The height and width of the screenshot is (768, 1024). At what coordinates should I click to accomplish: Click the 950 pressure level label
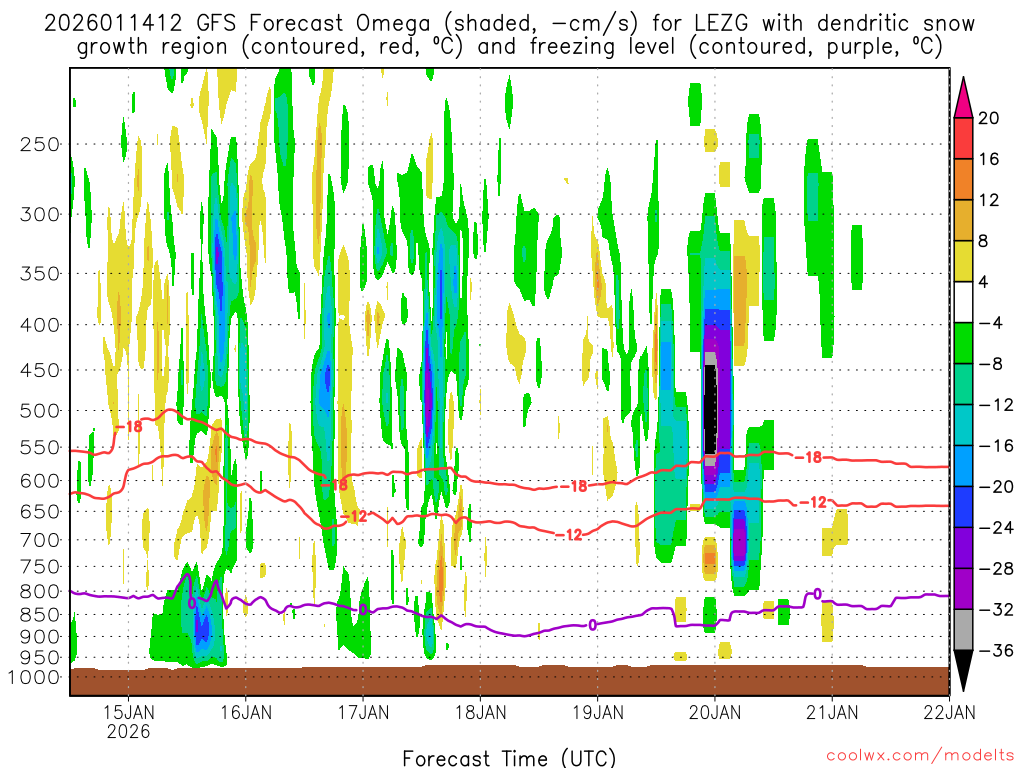tap(40, 658)
